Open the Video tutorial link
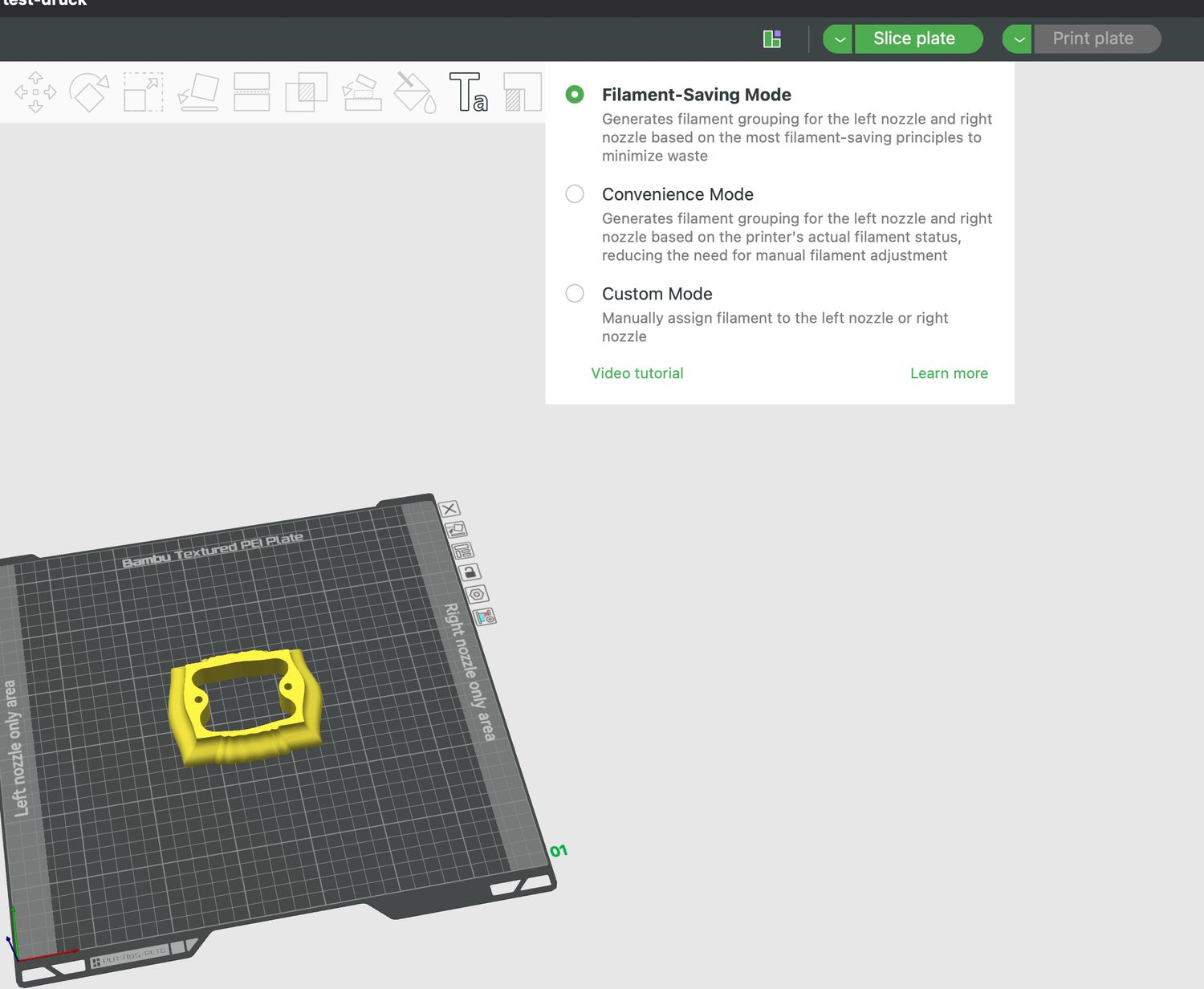The image size is (1204, 989). pos(637,373)
